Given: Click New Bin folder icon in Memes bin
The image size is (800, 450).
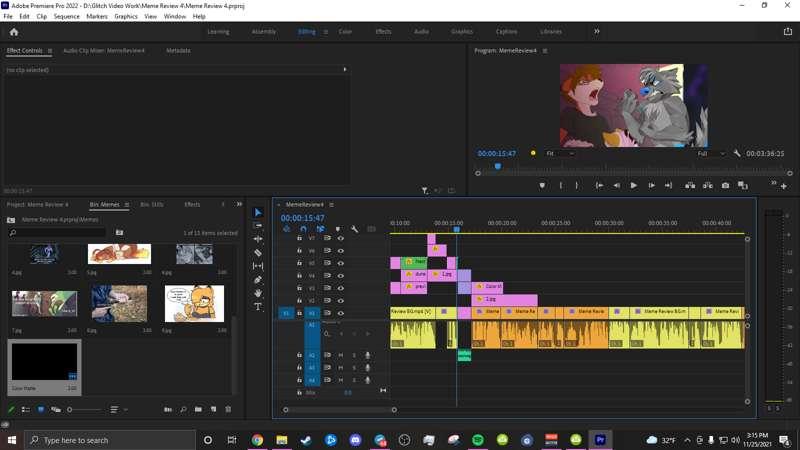Looking at the screenshot, I should pyautogui.click(x=198, y=409).
